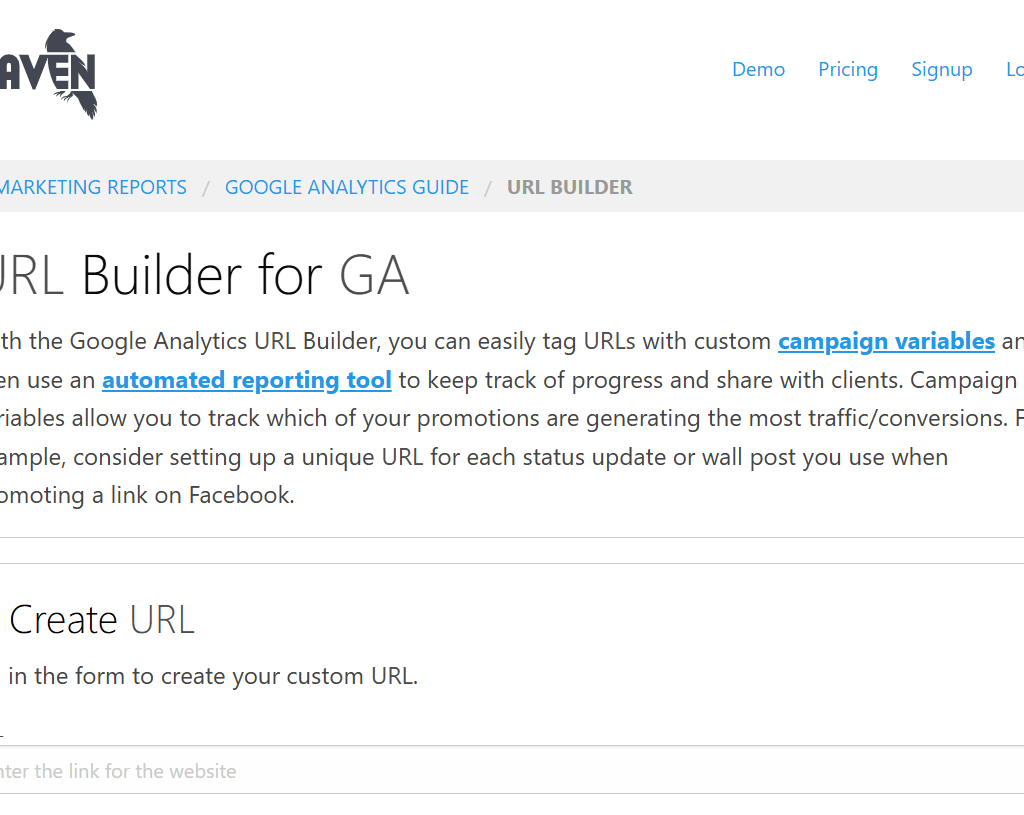Follow the campaign variables hyperlink
Viewport: 1024px width, 815px height.
[x=885, y=341]
